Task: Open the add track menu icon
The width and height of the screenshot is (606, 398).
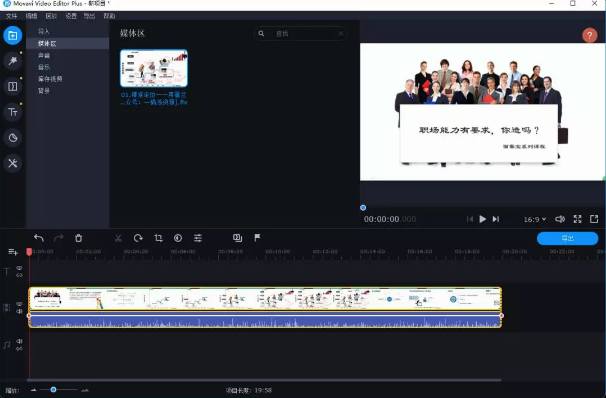Action: pyautogui.click(x=13, y=252)
